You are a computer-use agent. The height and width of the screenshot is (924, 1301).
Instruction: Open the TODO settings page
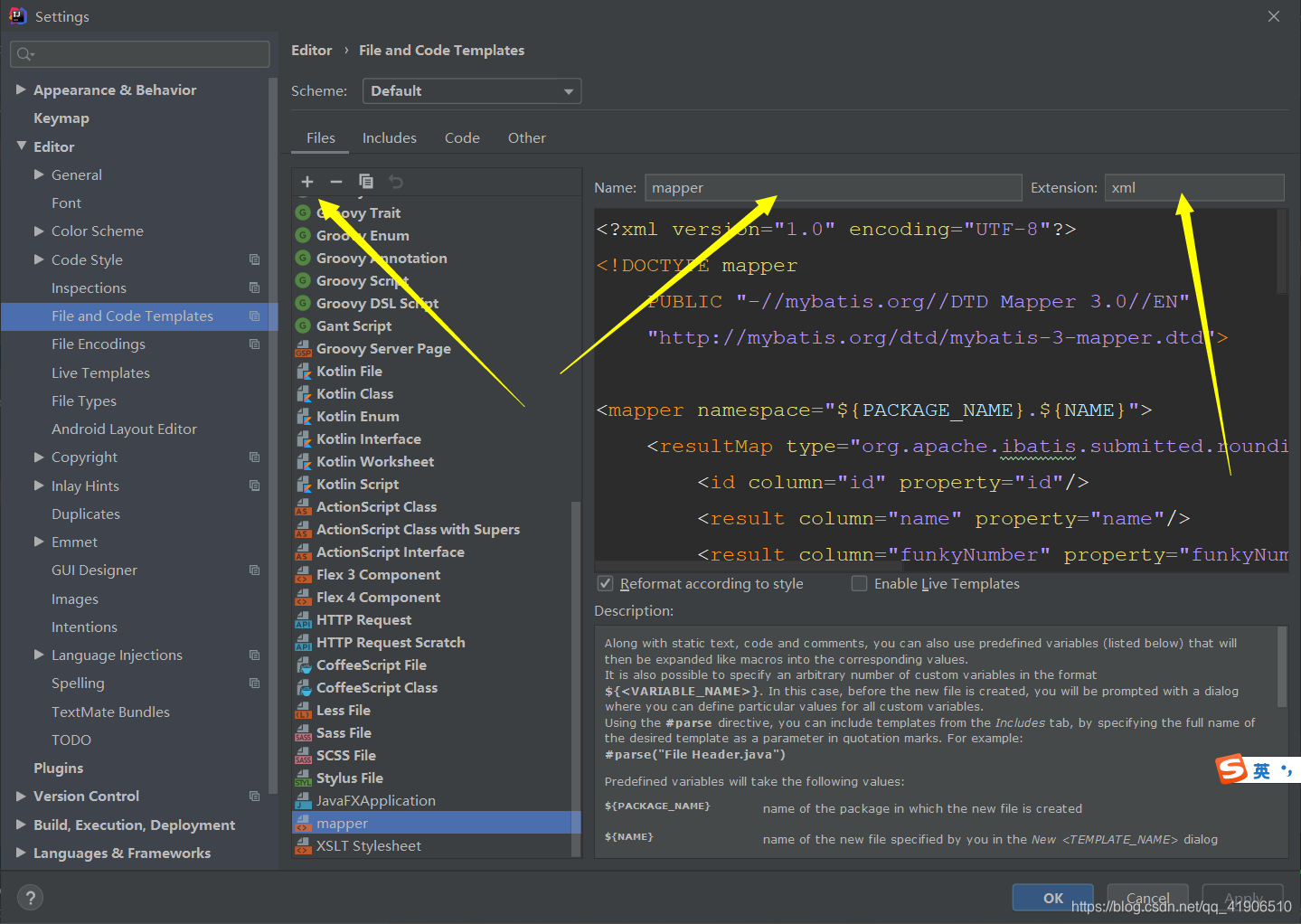pyautogui.click(x=71, y=740)
